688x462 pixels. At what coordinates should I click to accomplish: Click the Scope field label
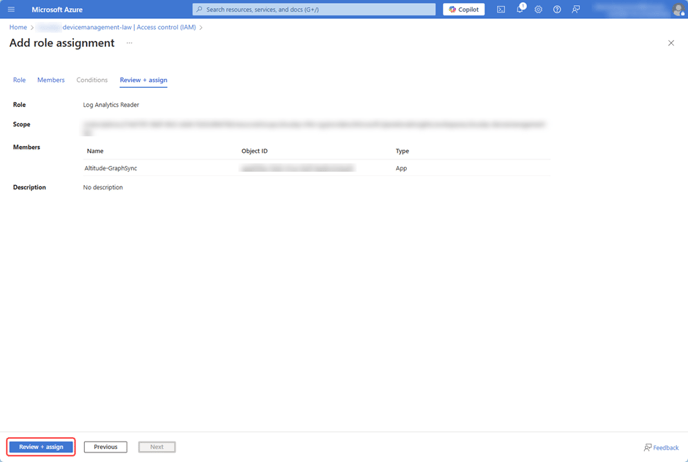point(22,125)
